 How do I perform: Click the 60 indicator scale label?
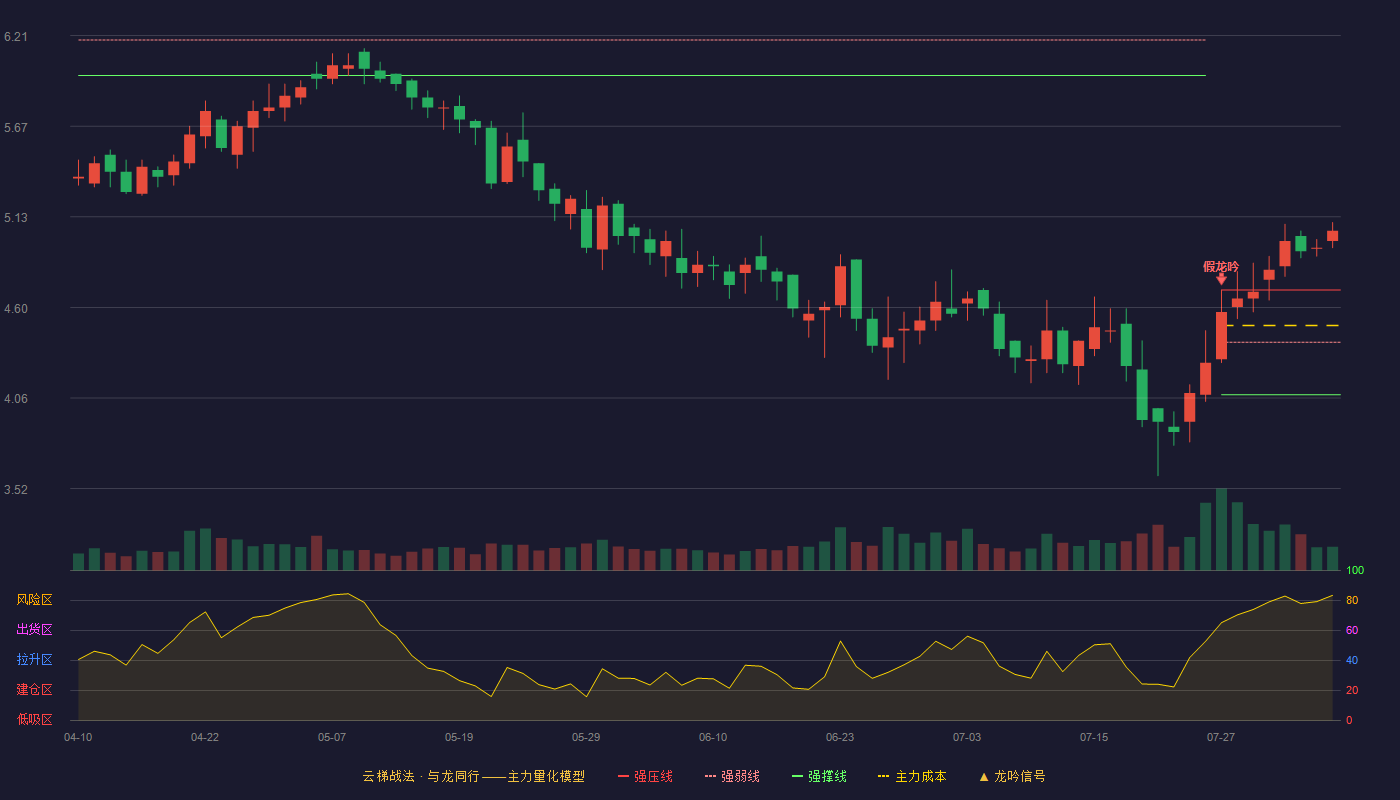point(1351,631)
